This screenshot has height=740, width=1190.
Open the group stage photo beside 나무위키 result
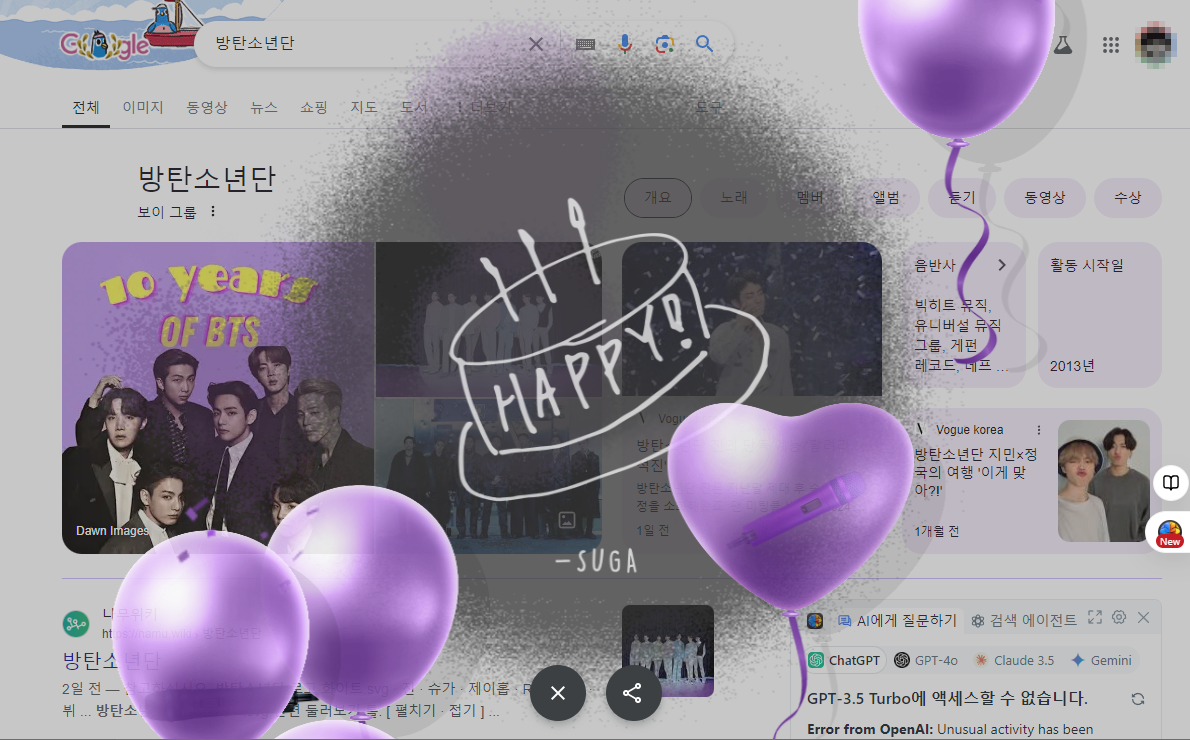668,650
